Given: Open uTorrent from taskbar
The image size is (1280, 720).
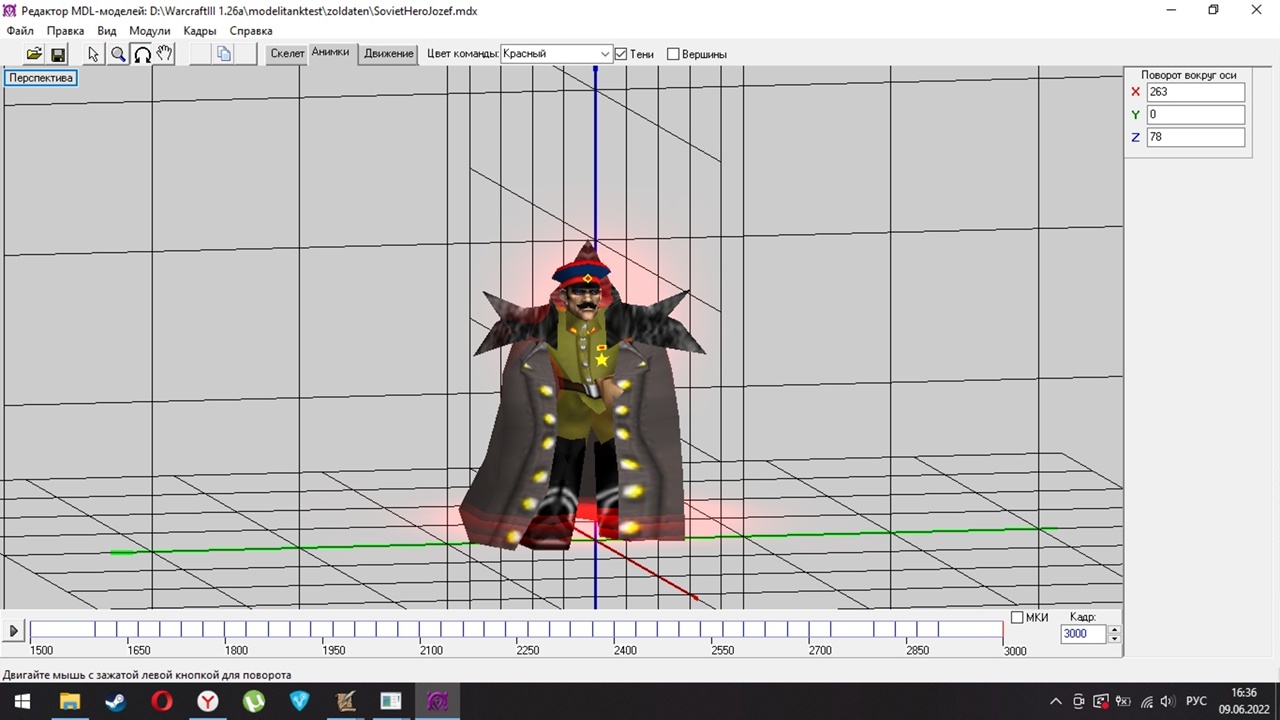Looking at the screenshot, I should (253, 702).
